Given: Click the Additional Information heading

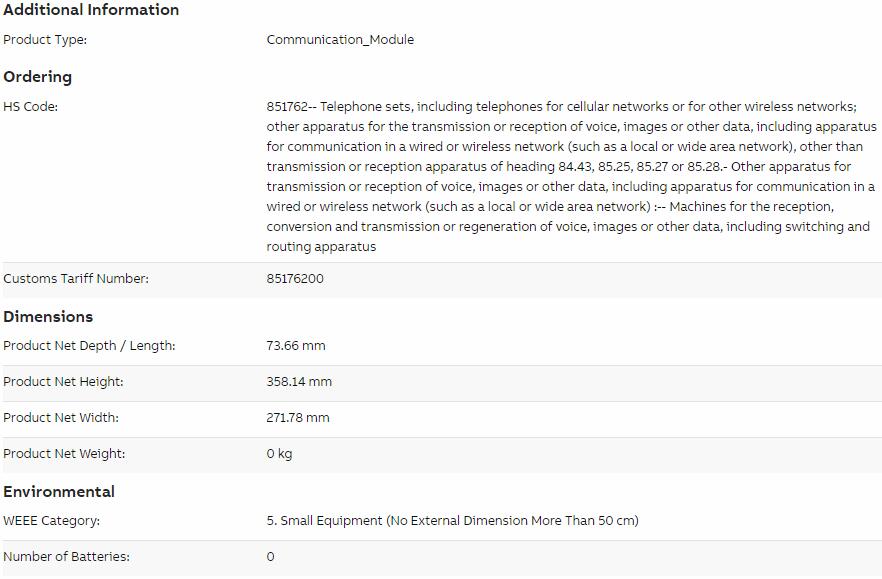Looking at the screenshot, I should click(x=91, y=10).
